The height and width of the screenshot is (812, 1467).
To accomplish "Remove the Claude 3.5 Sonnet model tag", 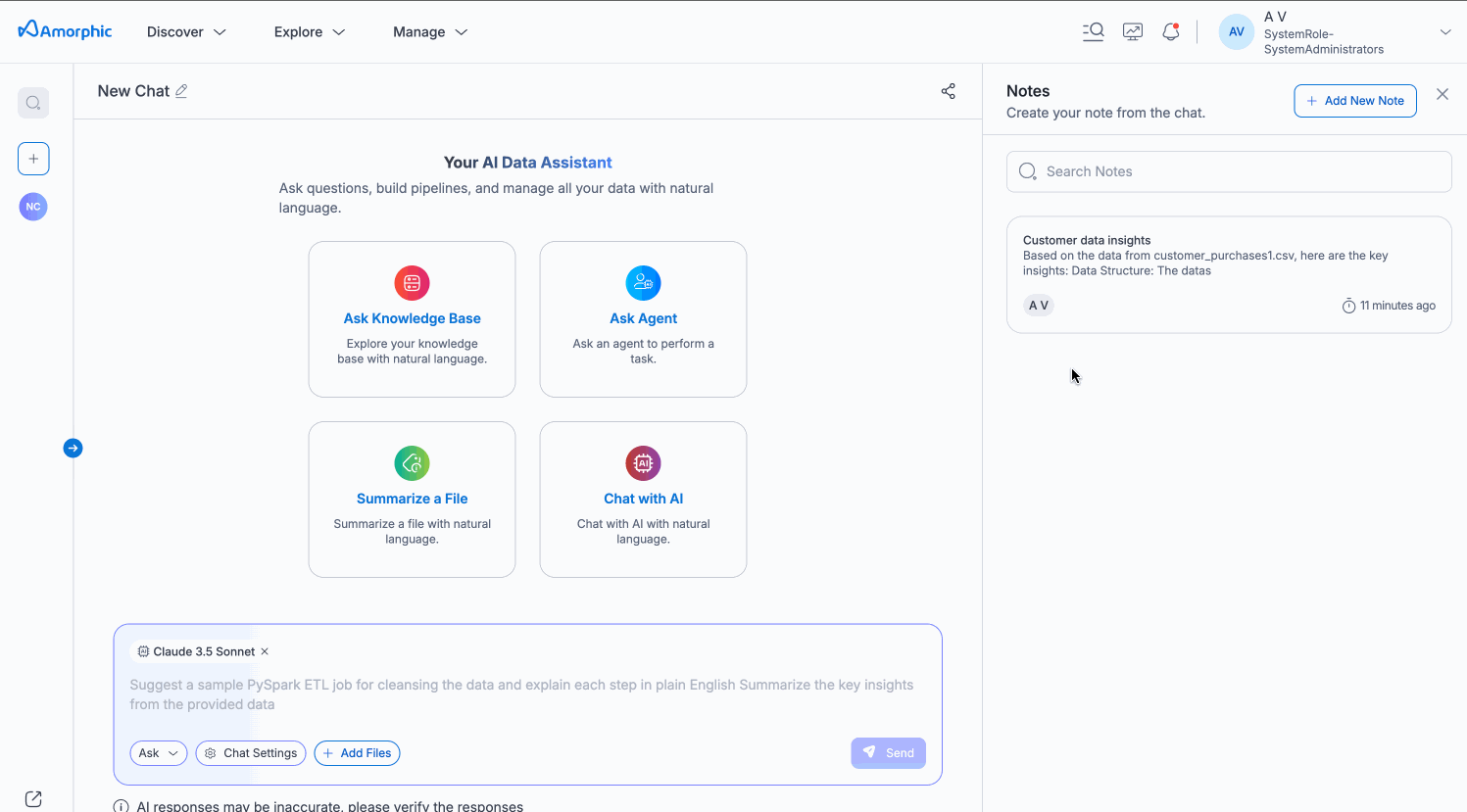I will [265, 651].
